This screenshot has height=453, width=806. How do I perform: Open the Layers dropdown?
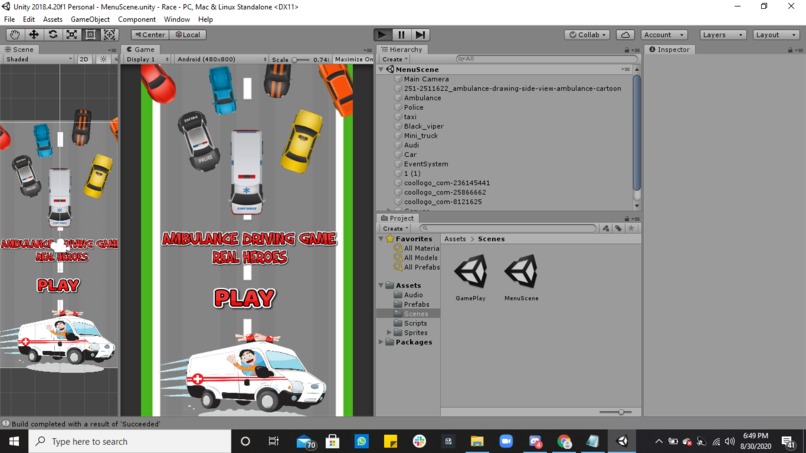722,34
